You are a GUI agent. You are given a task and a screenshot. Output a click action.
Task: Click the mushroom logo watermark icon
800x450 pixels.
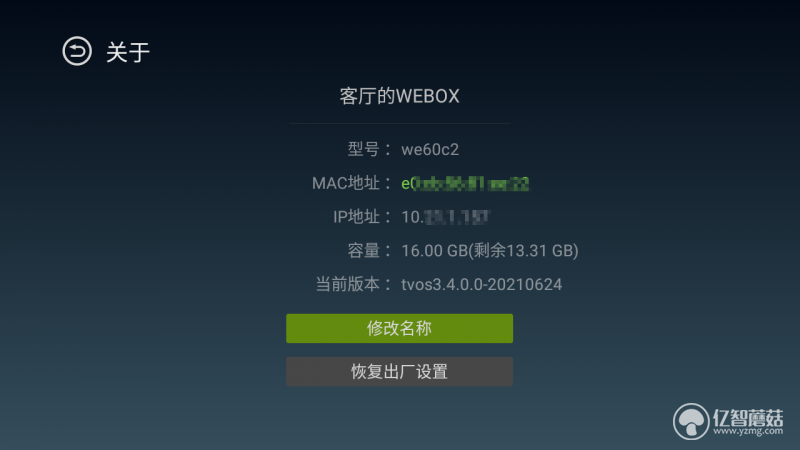click(691, 421)
